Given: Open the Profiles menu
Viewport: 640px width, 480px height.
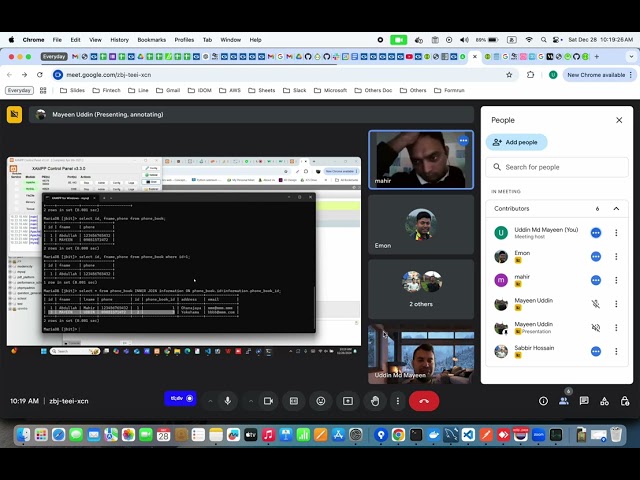Looking at the screenshot, I should 184,40.
